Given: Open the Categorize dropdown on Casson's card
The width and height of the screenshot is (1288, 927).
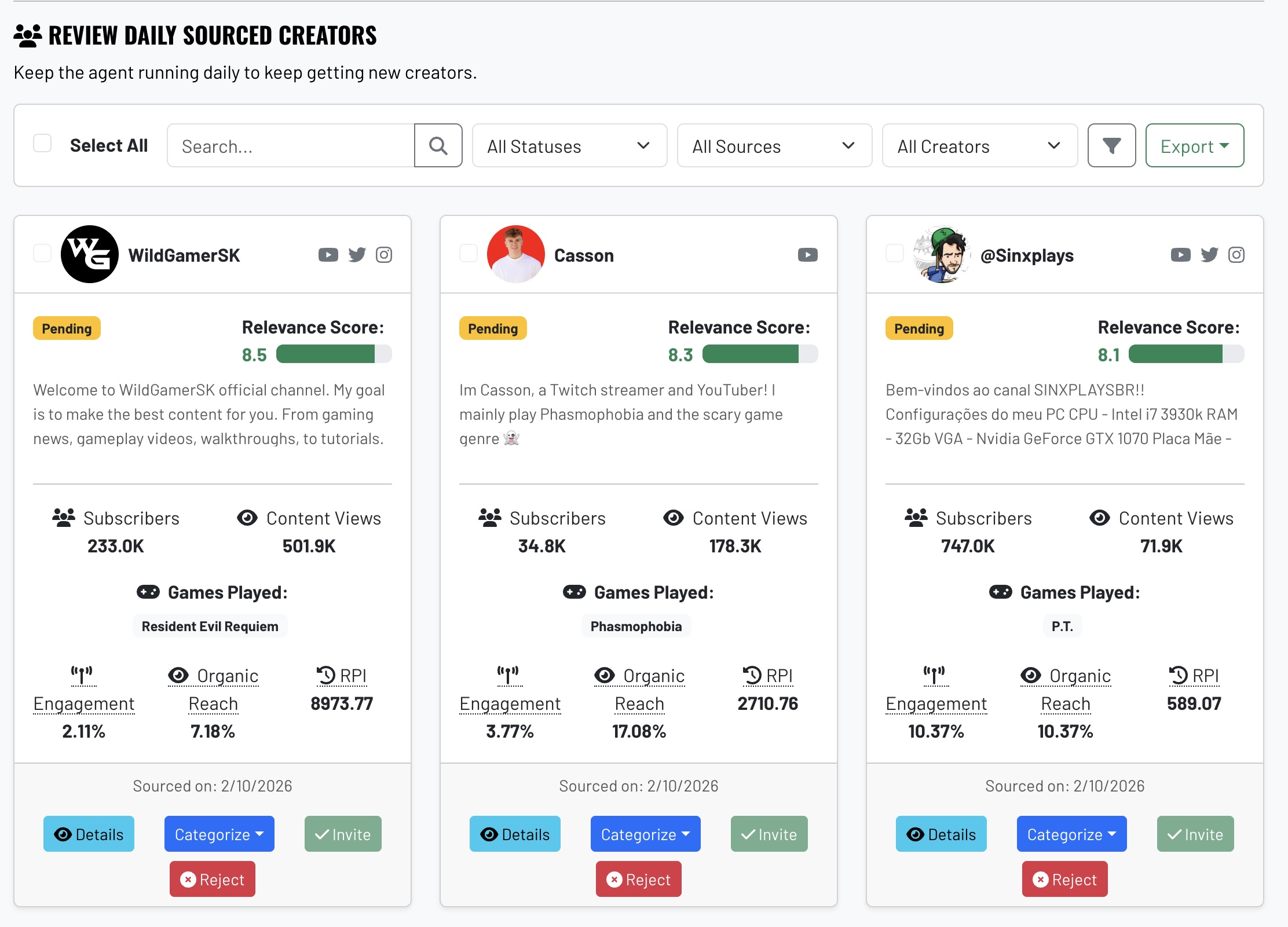Looking at the screenshot, I should tap(645, 834).
